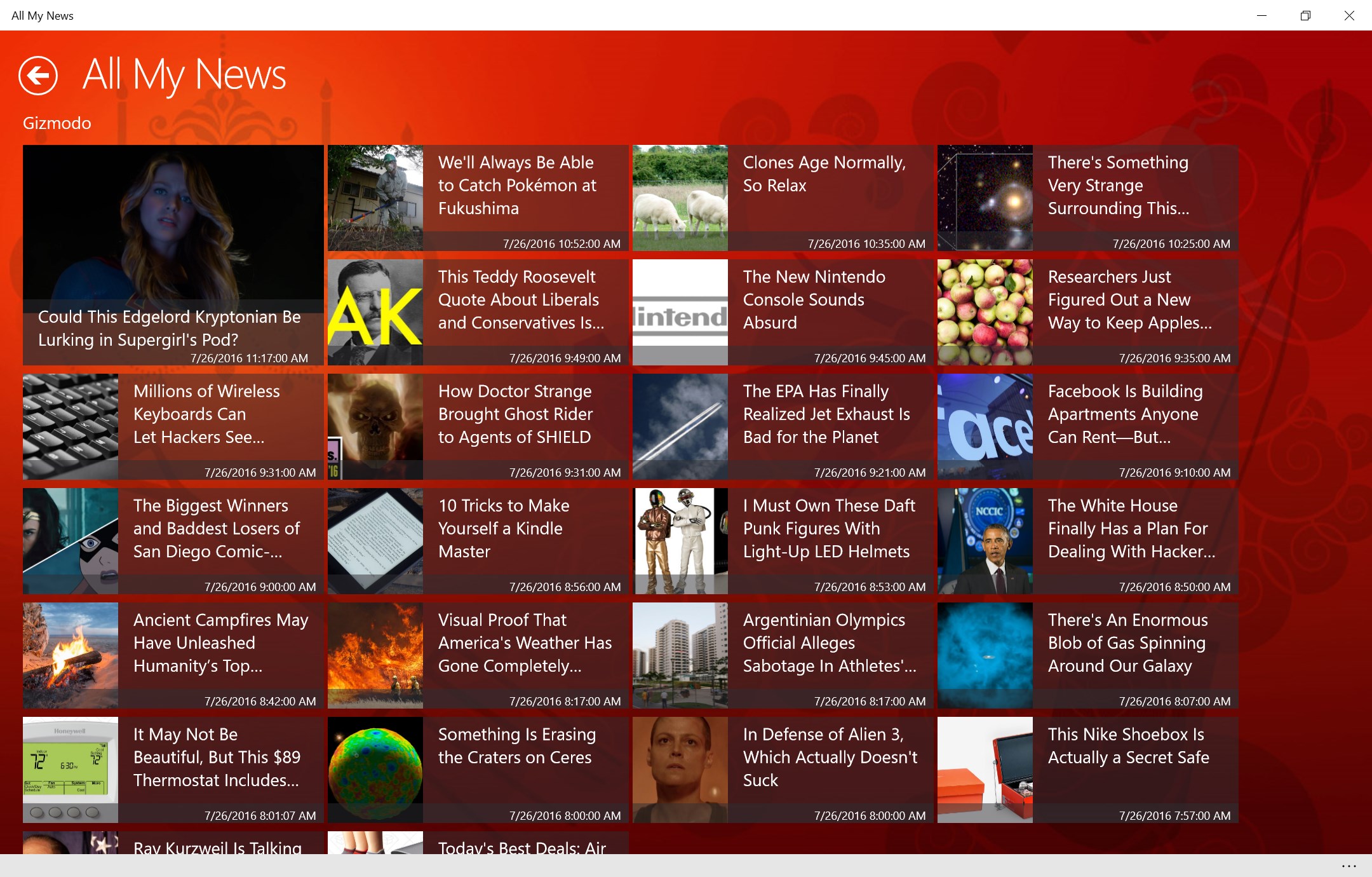
Task: Select the Nintendo logo thumbnail
Action: coord(680,312)
